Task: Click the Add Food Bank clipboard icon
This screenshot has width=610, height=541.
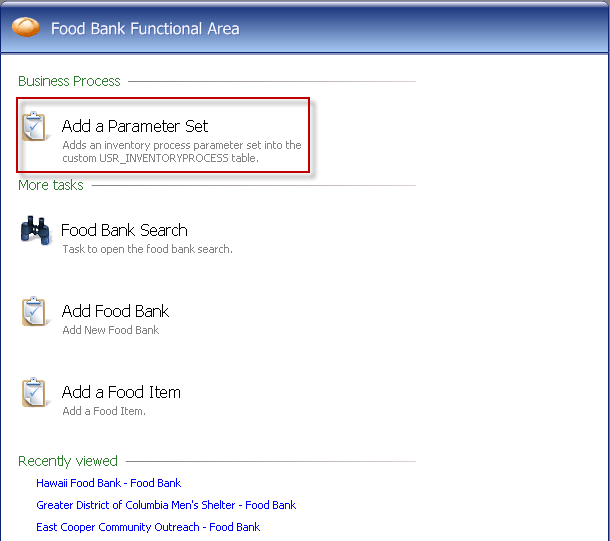Action: click(x=35, y=312)
